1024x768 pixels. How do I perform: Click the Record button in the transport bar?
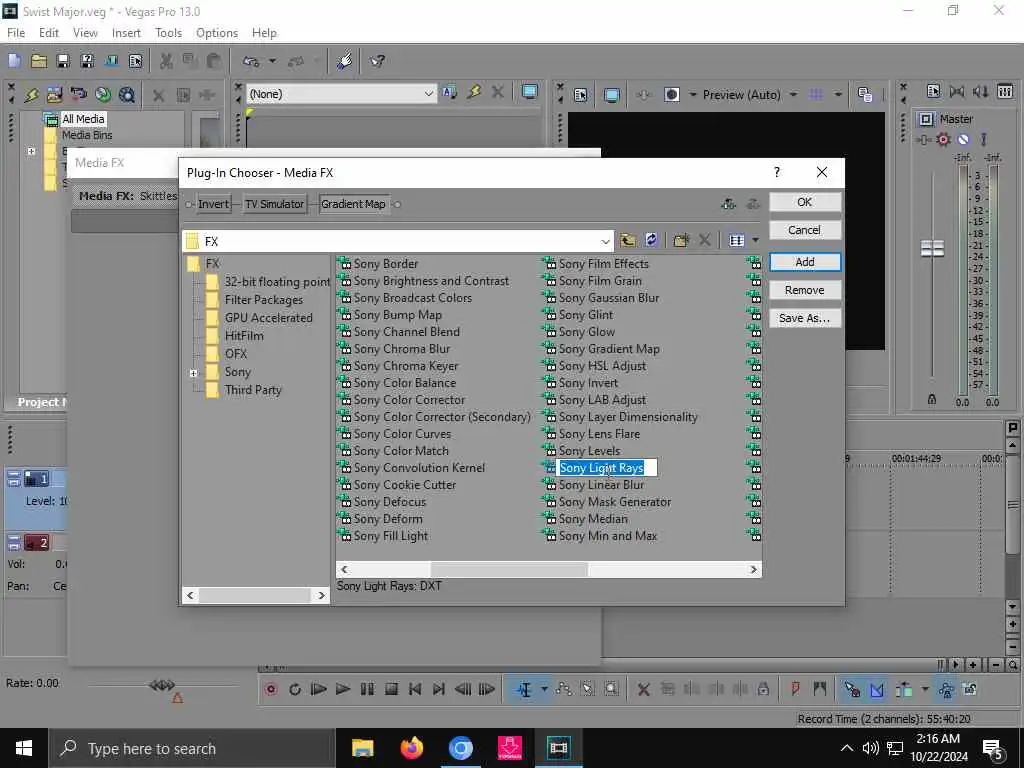[x=271, y=689]
